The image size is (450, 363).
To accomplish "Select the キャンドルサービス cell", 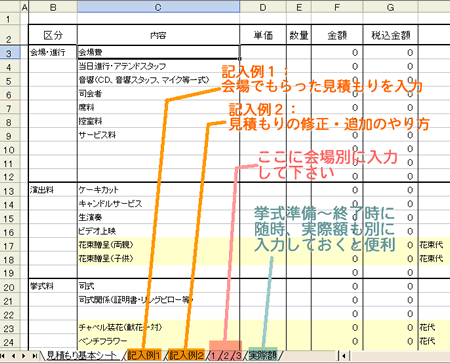I will 158,204.
